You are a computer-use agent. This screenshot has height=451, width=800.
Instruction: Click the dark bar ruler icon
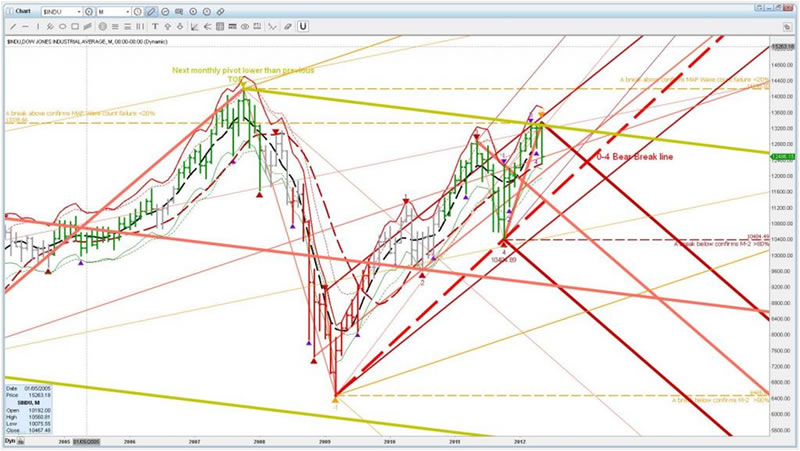click(232, 27)
